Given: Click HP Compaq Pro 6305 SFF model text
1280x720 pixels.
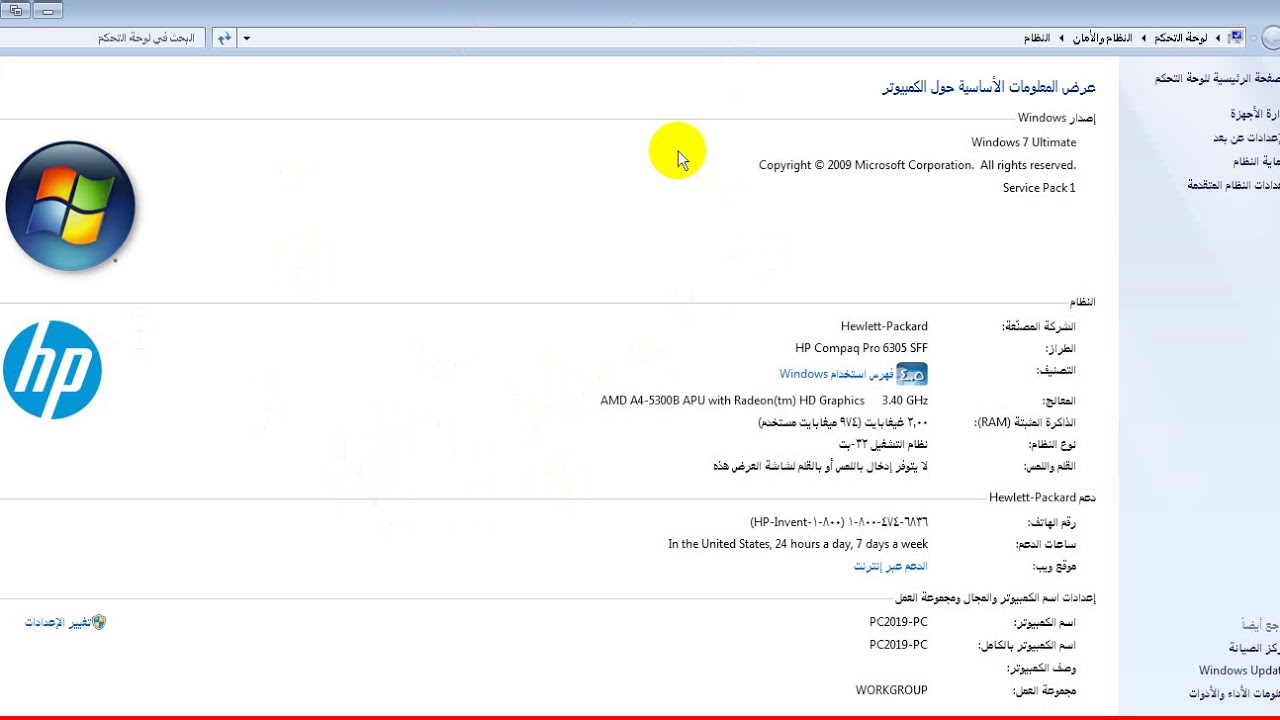Looking at the screenshot, I should (861, 349).
